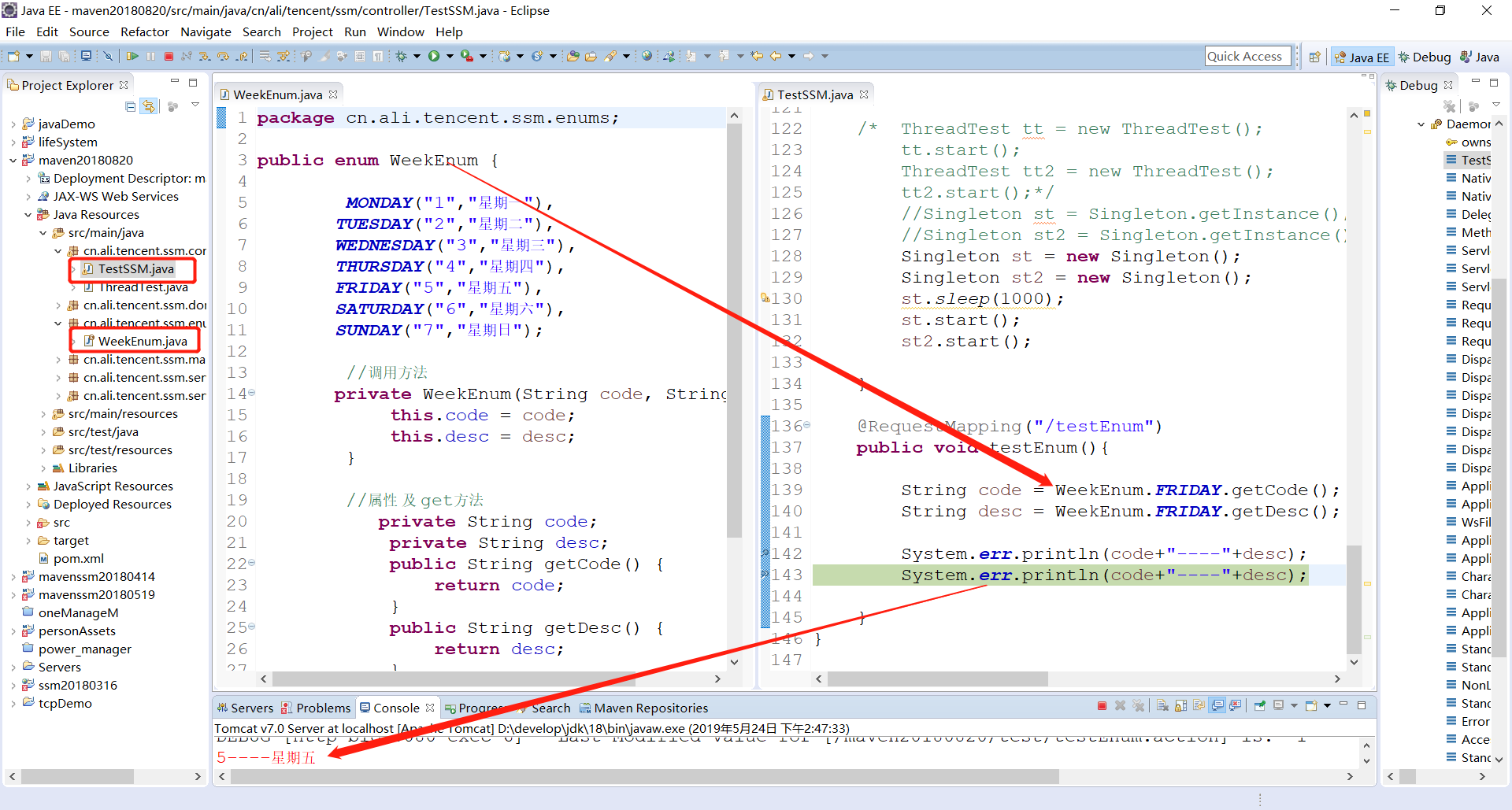The image size is (1512, 810).
Task: Switch to the Debug perspective
Action: (x=1425, y=57)
